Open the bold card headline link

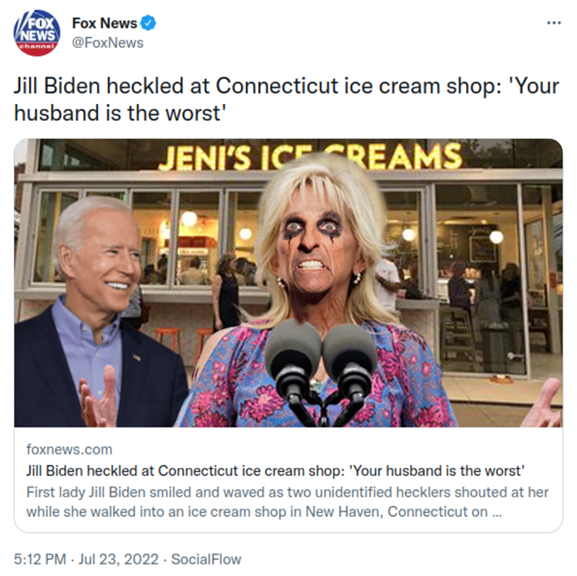275,471
